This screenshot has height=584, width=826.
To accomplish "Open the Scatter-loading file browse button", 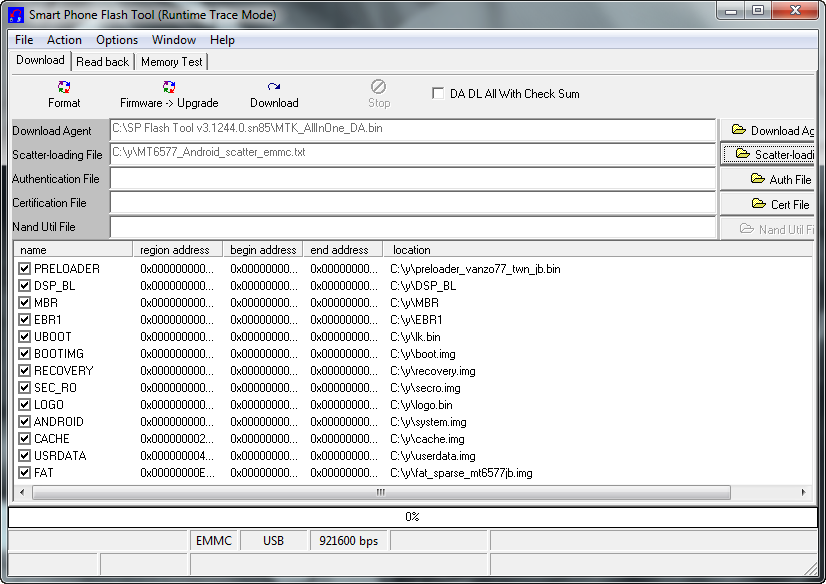I will point(768,154).
